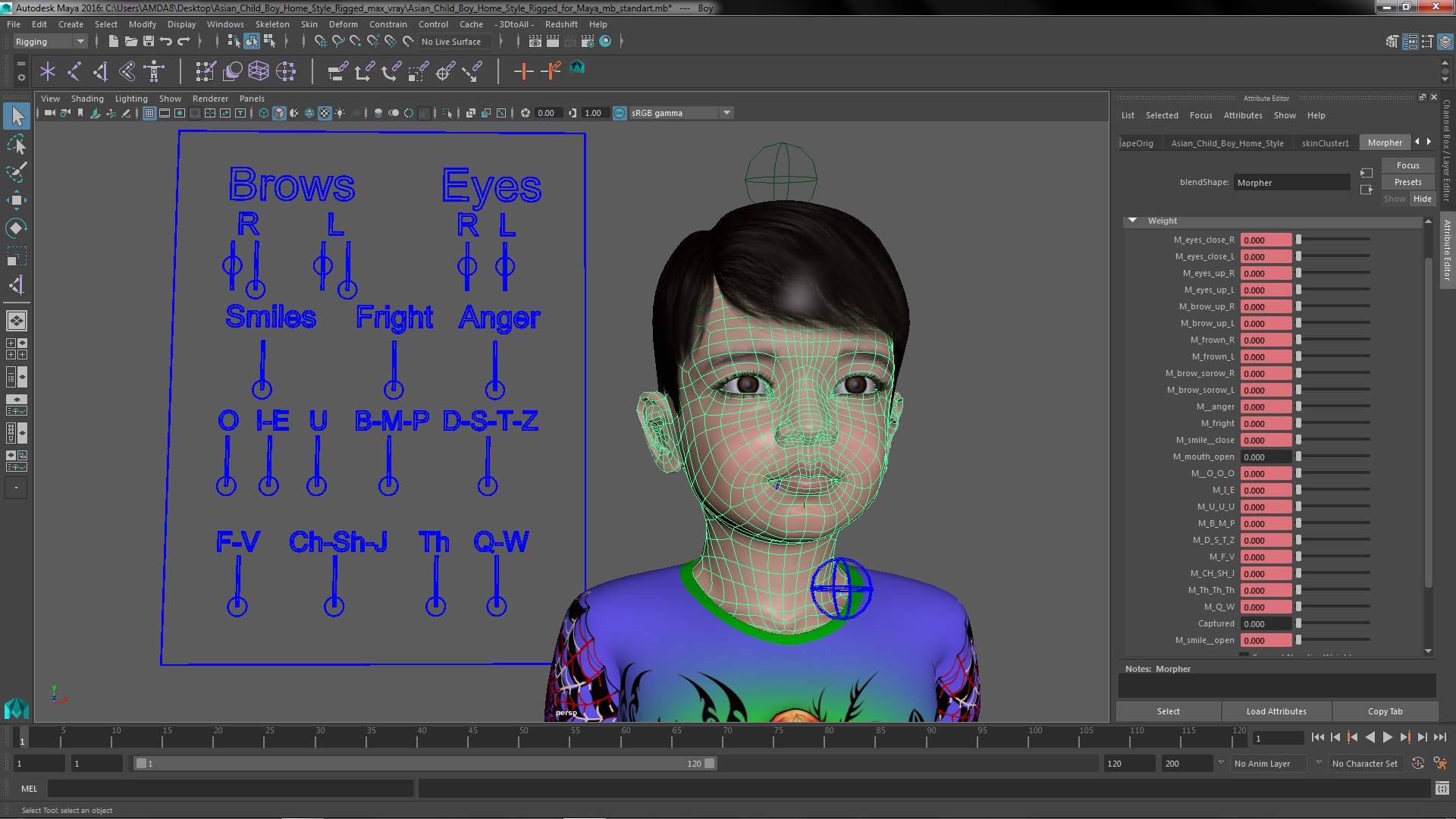
Task: Collapse the Weight section
Action: coord(1132,221)
